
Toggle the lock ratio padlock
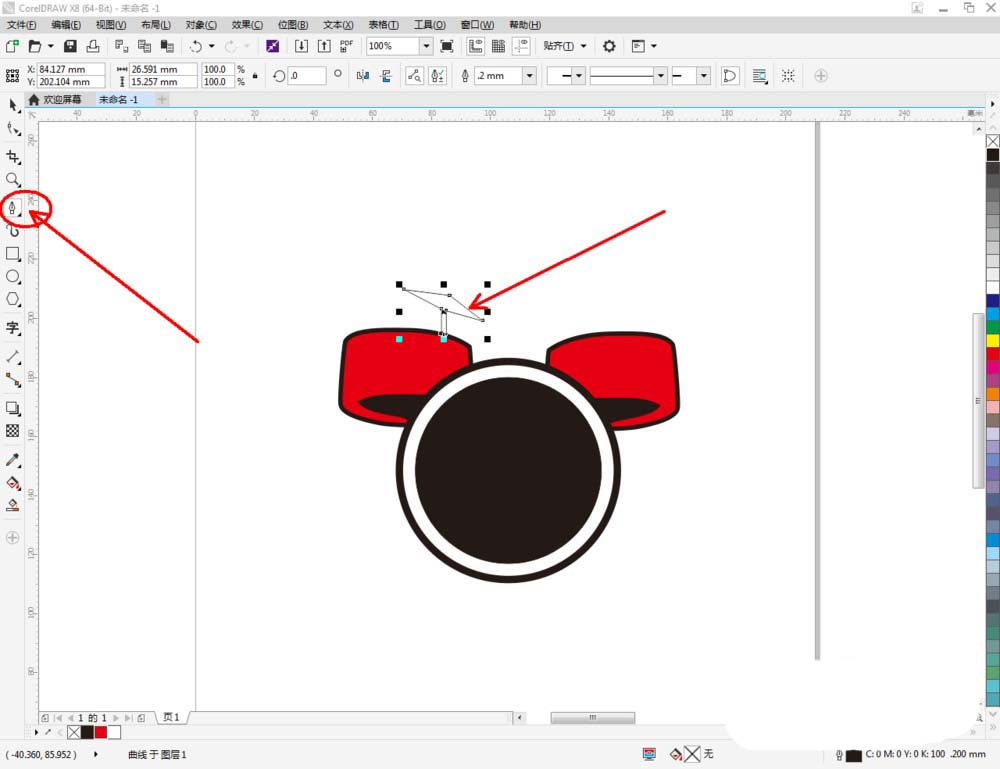(x=255, y=76)
